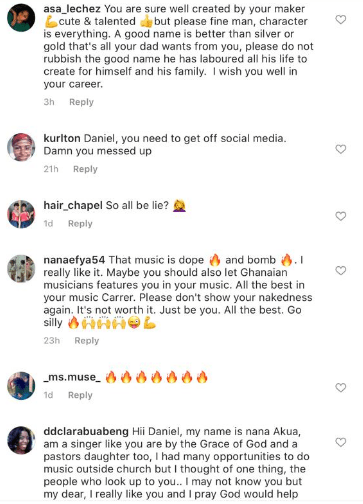The image size is (363, 504).
Task: View hair_chapel's profile photo
Action: click(x=21, y=214)
